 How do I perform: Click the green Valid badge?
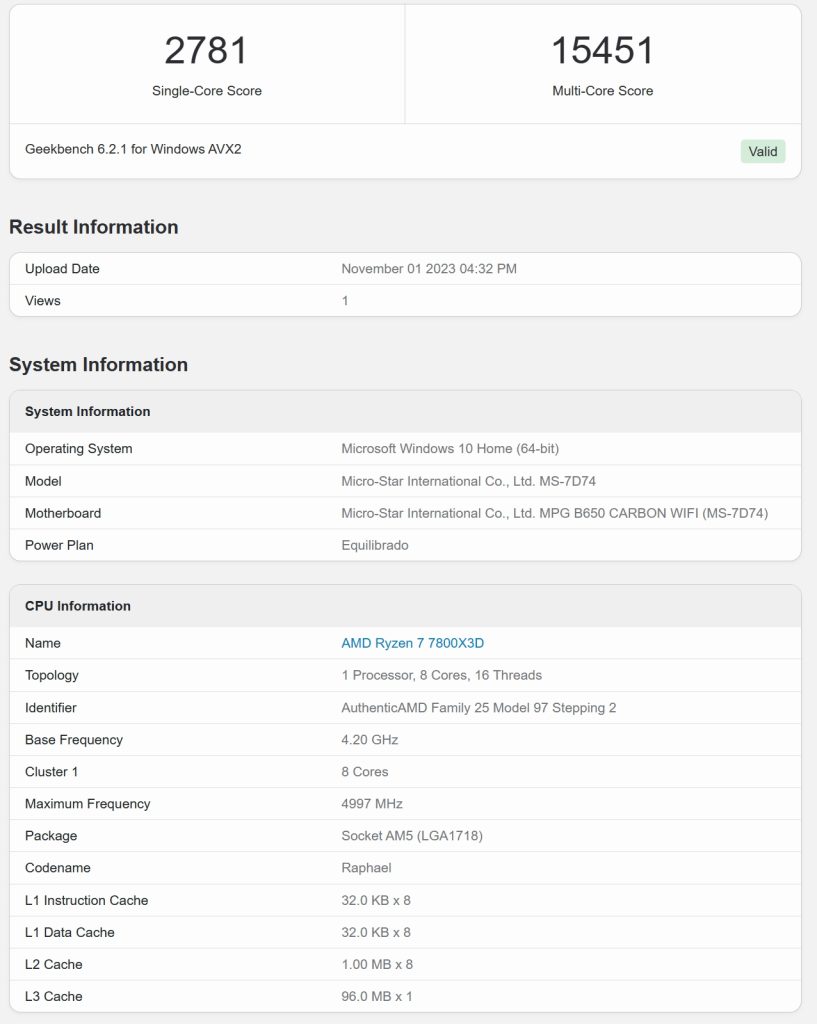(763, 152)
